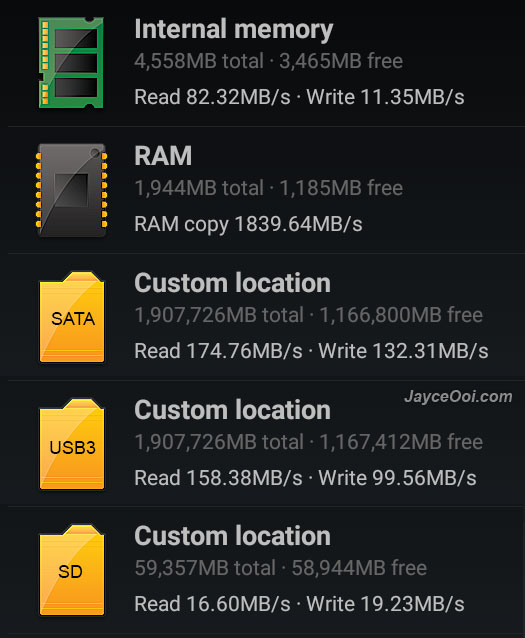Select the 1,166,800MB free capacity line

click(308, 315)
